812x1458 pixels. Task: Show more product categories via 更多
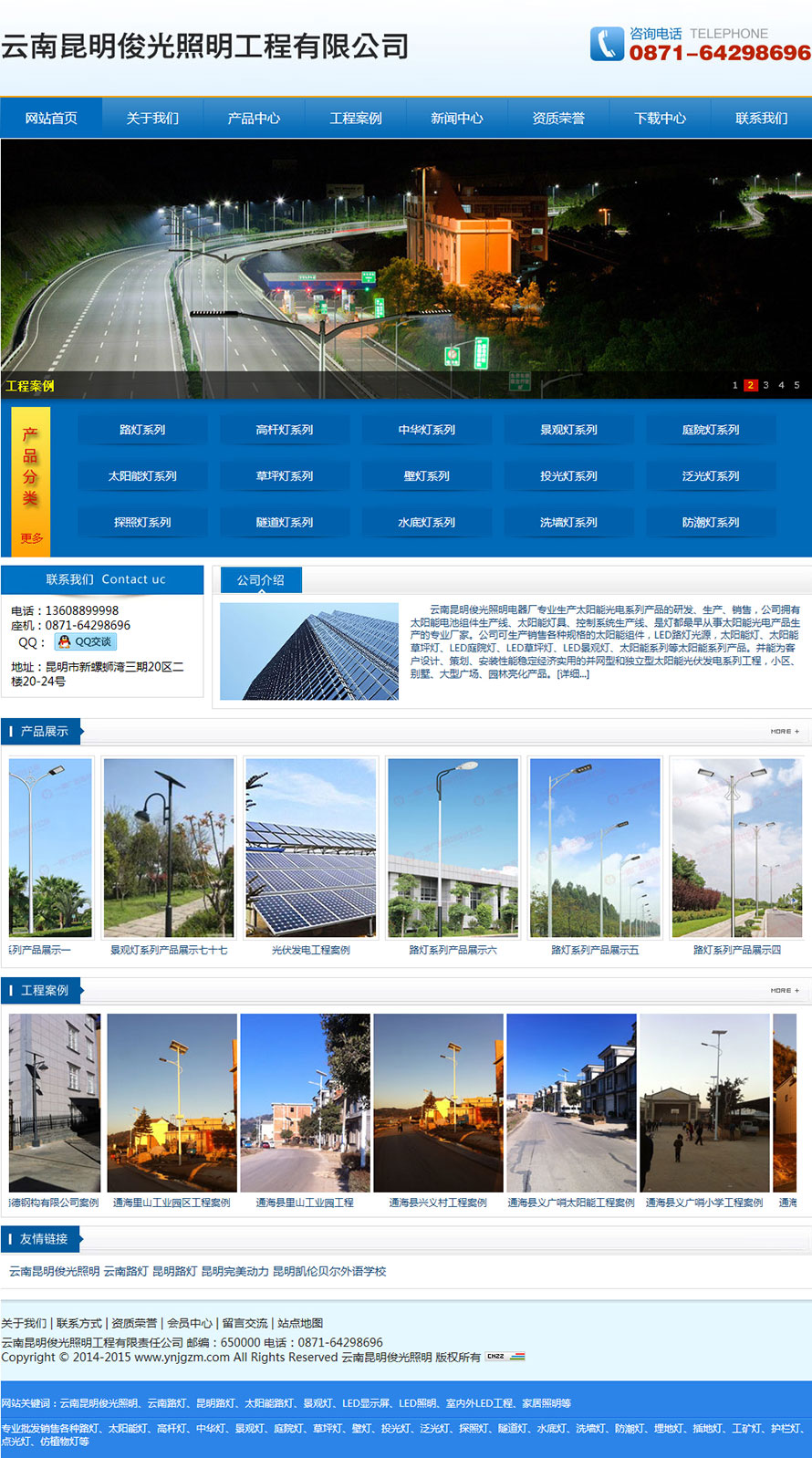pos(31,538)
